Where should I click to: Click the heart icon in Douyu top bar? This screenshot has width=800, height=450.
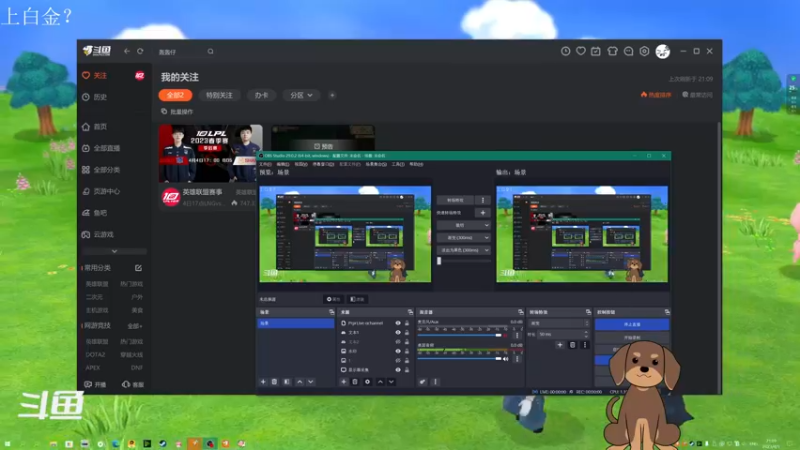click(581, 51)
